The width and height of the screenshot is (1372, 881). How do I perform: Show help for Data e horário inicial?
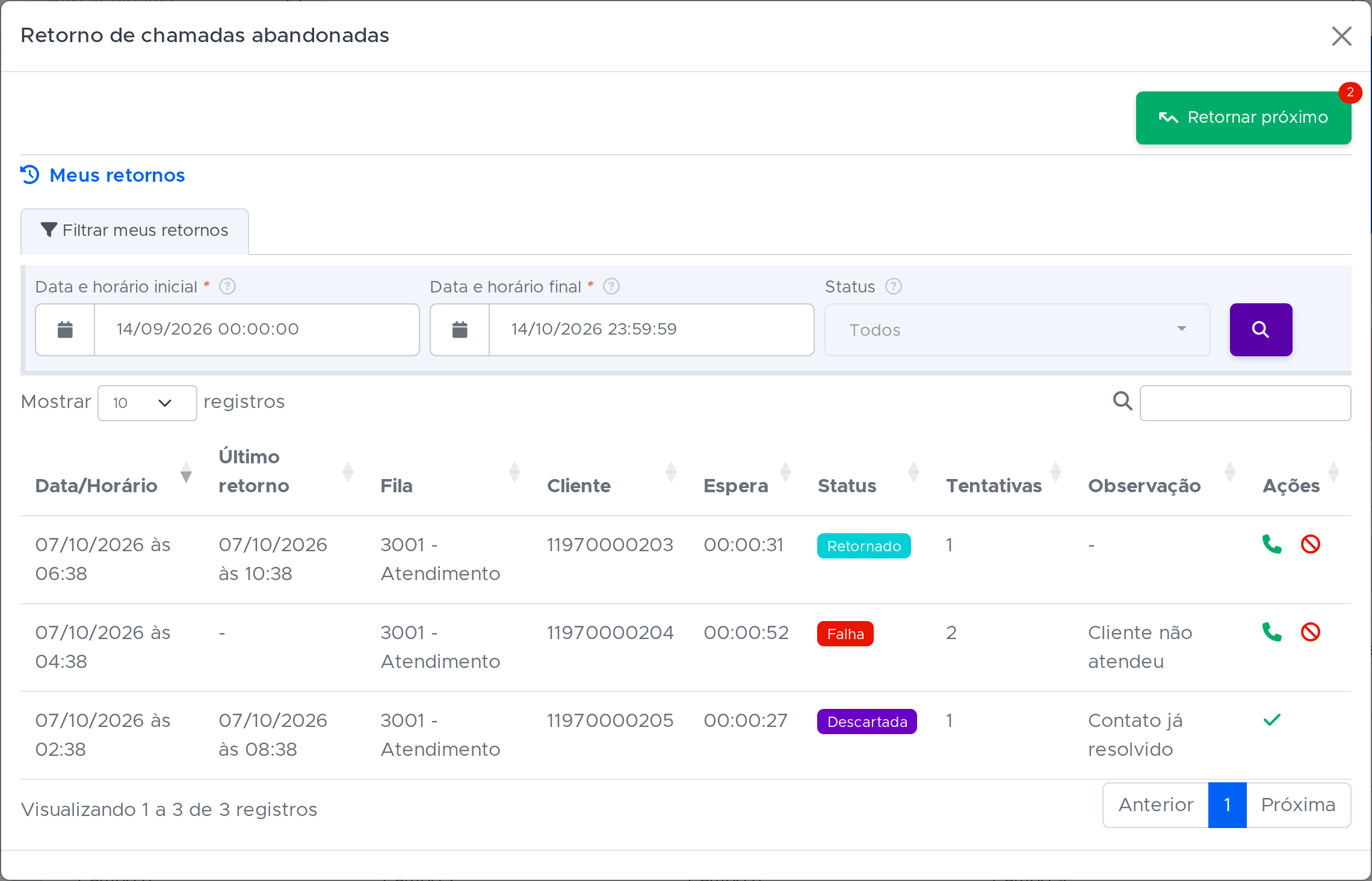227,286
